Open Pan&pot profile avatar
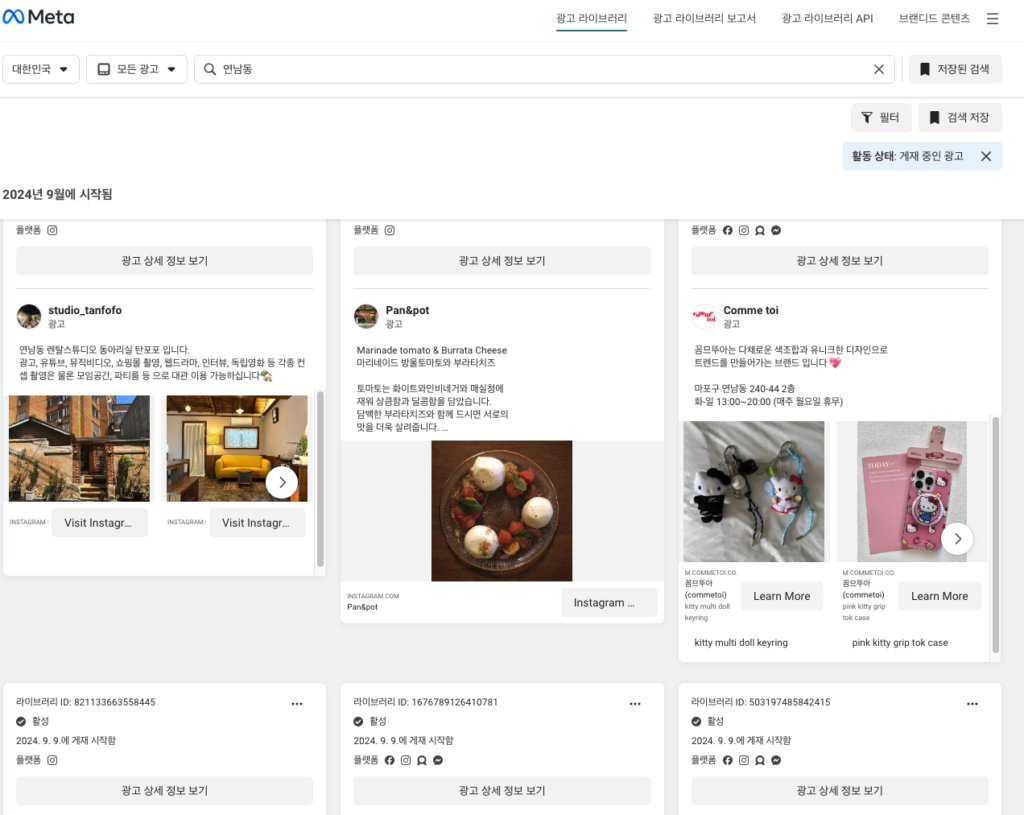Viewport: 1024px width, 815px height. click(x=366, y=316)
